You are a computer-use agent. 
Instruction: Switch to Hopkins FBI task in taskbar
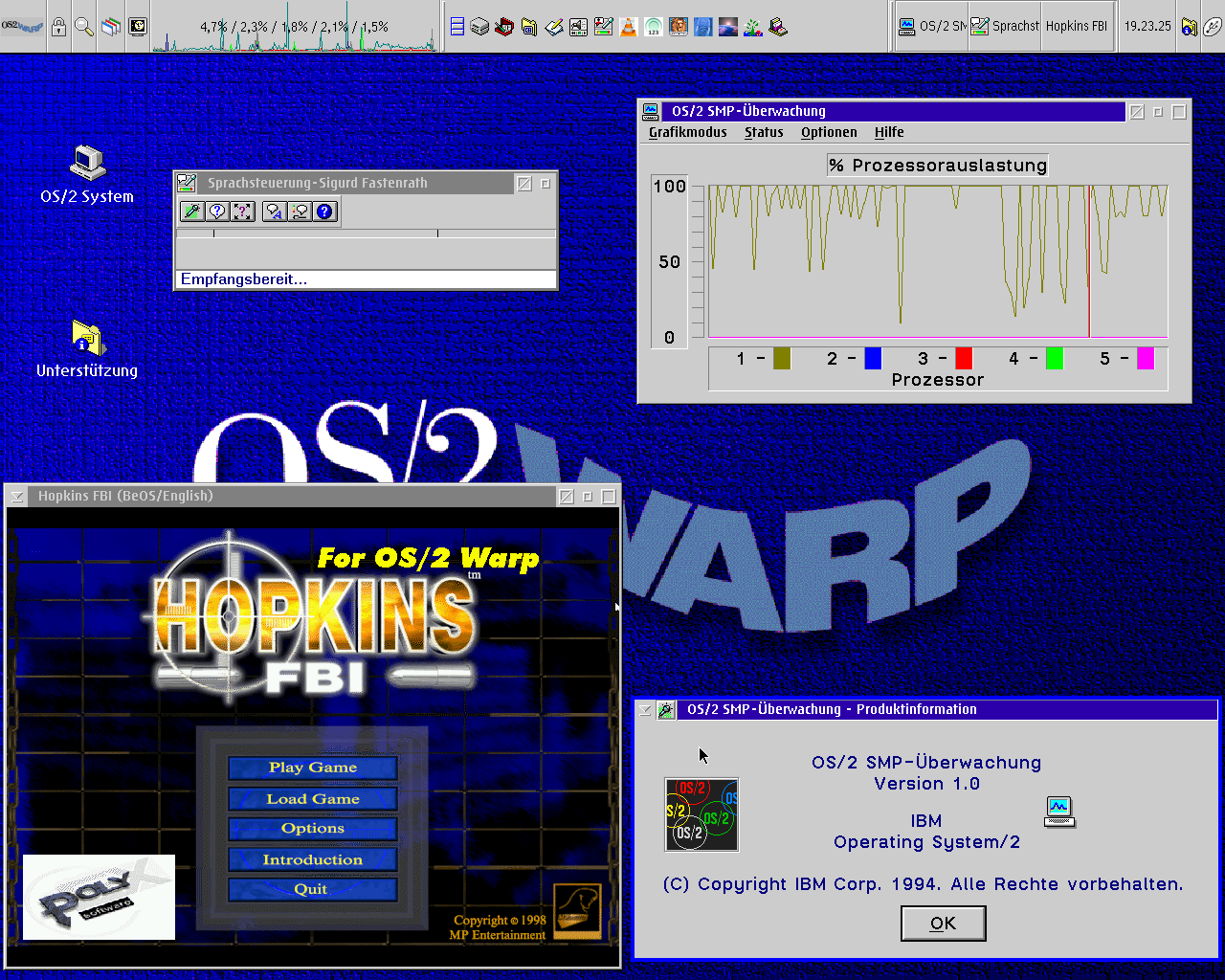click(1077, 27)
